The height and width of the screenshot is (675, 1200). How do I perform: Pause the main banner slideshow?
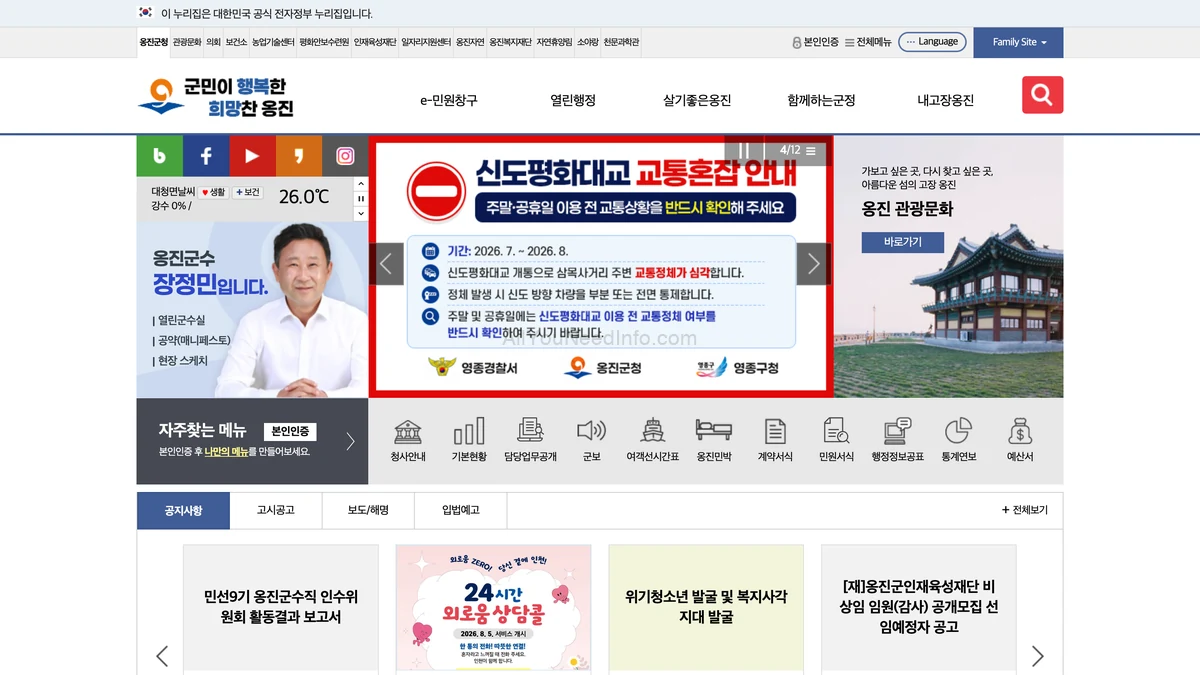coord(744,151)
